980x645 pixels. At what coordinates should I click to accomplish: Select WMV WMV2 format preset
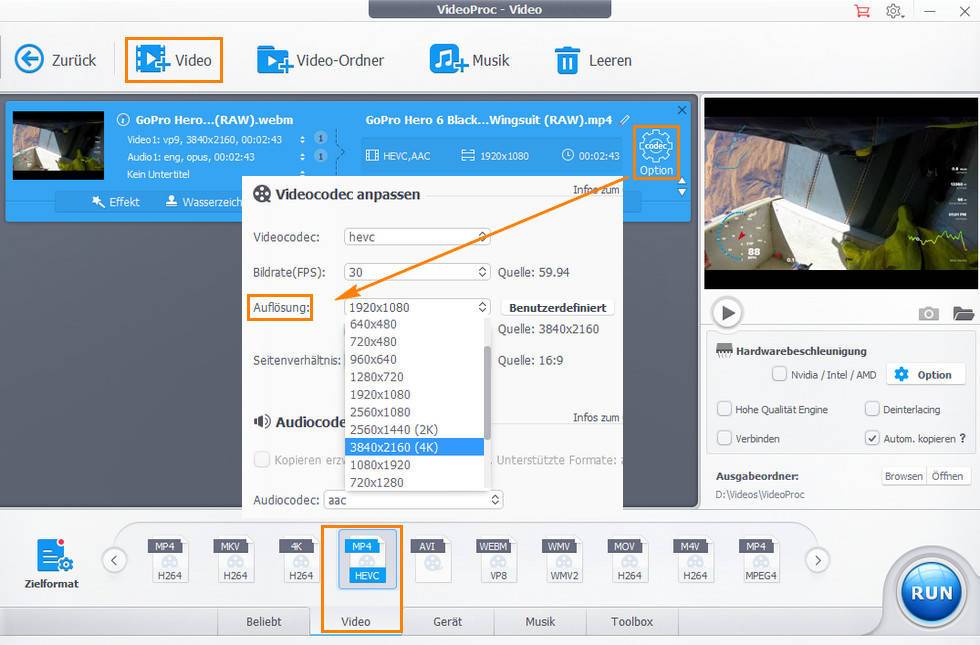click(x=563, y=561)
